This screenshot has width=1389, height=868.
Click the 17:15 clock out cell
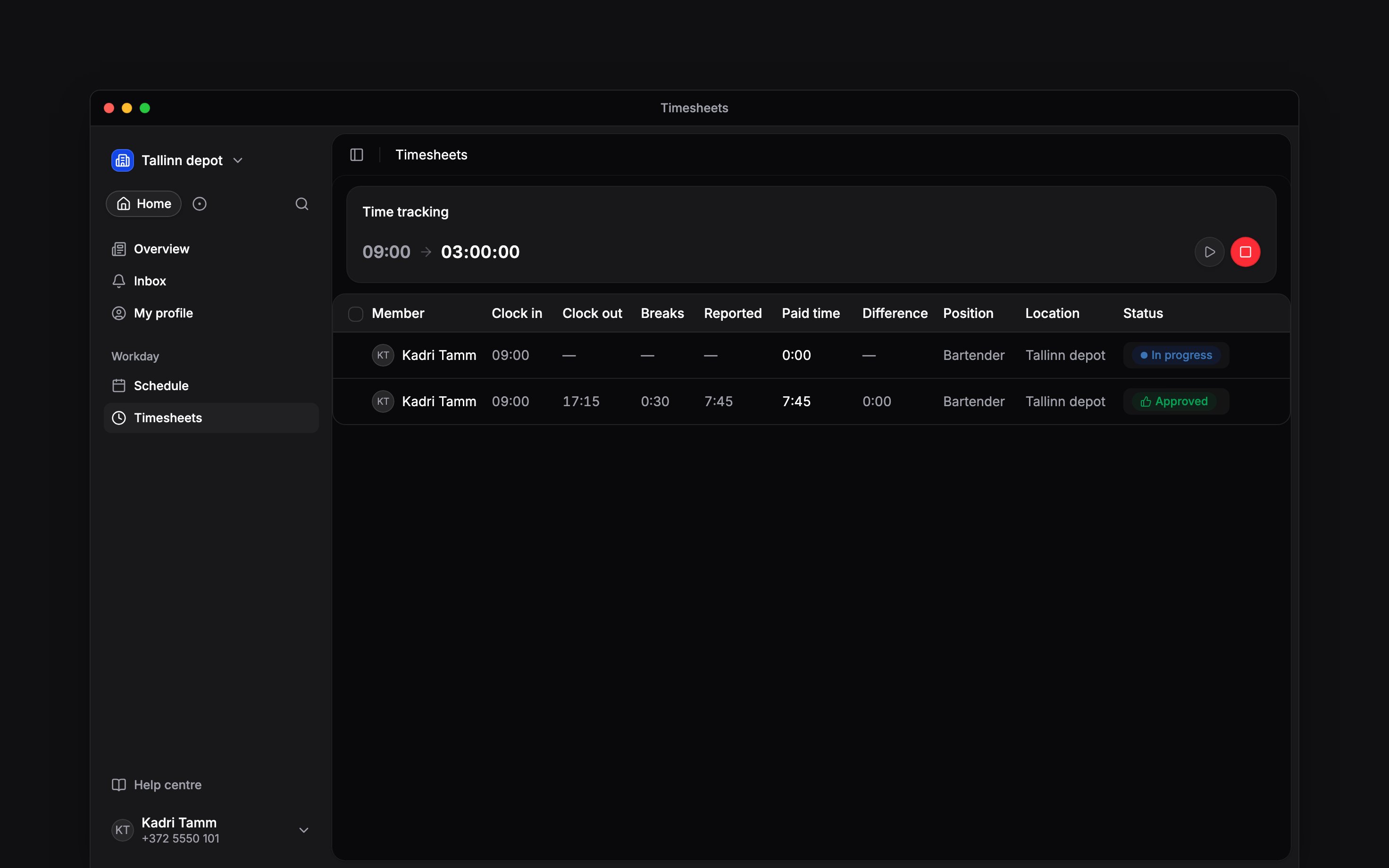(581, 401)
